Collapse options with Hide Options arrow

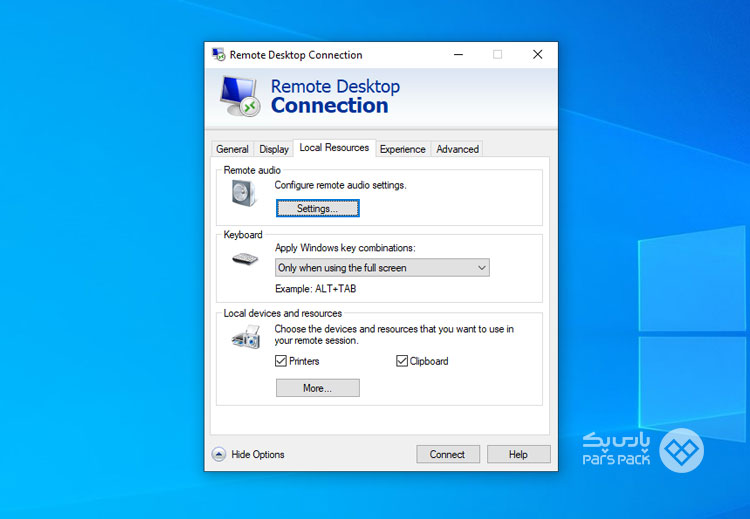219,454
